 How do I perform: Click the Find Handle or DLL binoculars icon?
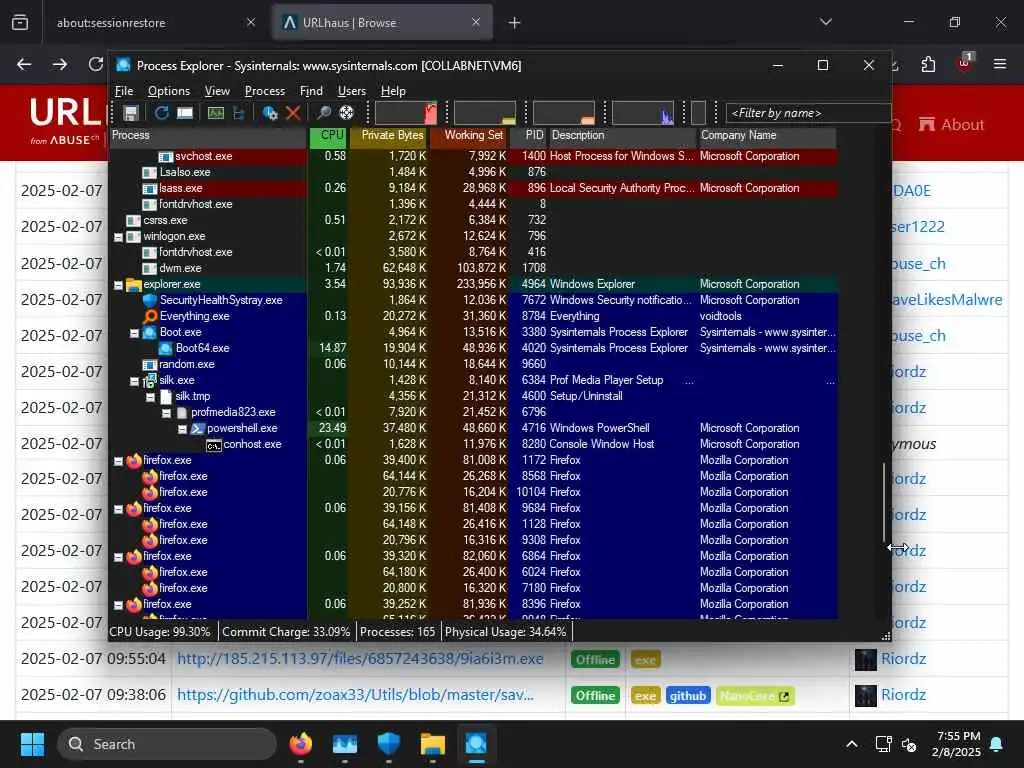tap(323, 113)
